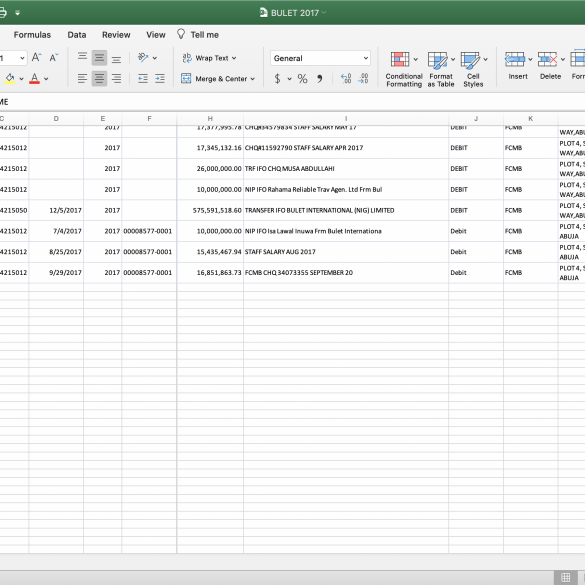Click the Tell me lightbulb icon

pos(181,34)
